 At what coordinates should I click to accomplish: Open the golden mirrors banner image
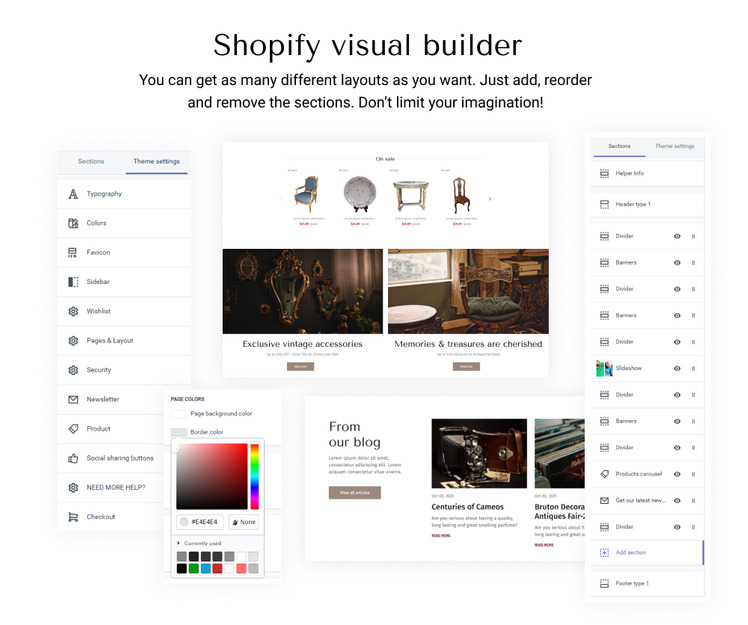click(302, 291)
